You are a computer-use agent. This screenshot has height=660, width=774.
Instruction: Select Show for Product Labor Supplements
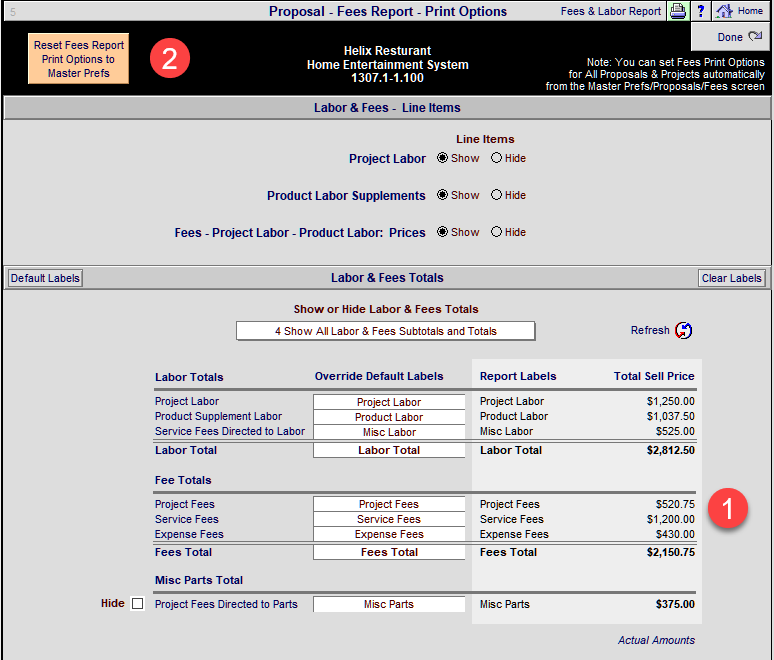442,195
